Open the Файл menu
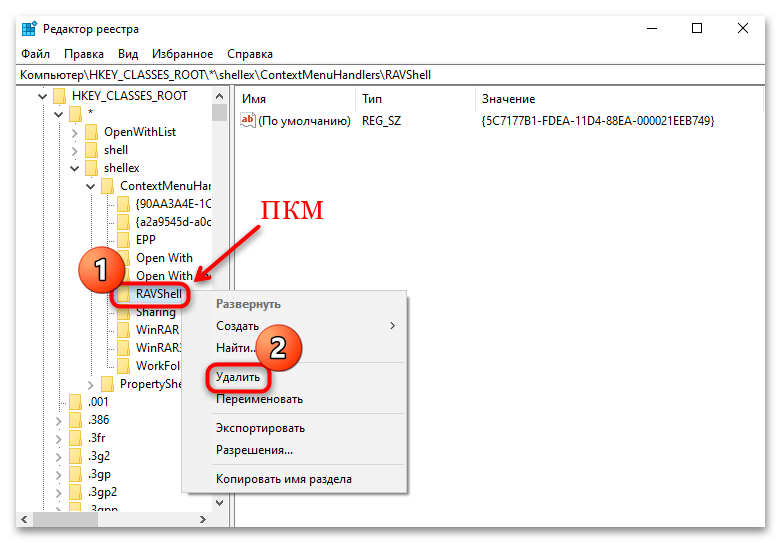The image size is (781, 543). 35,54
